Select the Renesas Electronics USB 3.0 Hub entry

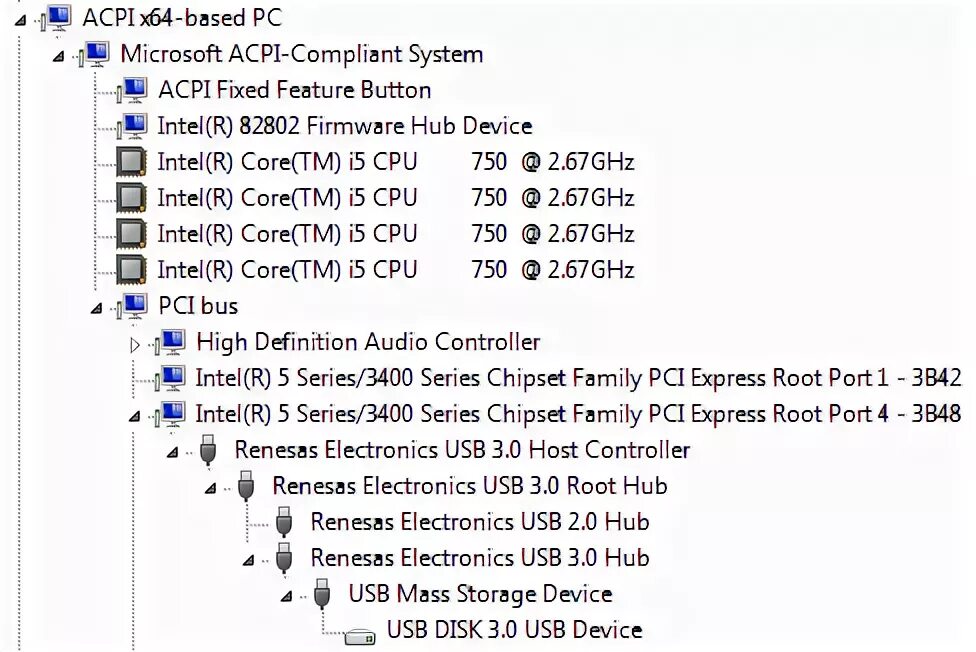[479, 558]
